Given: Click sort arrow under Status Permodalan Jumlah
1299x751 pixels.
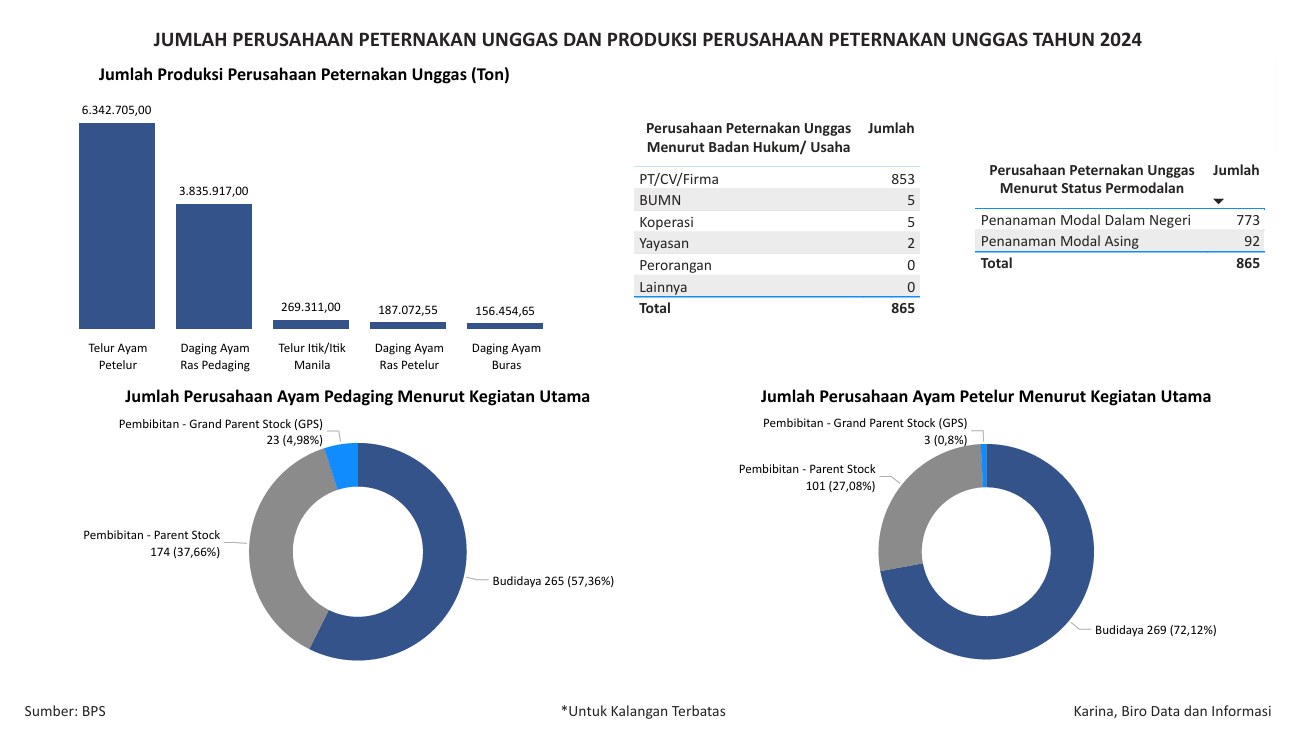Looking at the screenshot, I should click(x=1218, y=201).
